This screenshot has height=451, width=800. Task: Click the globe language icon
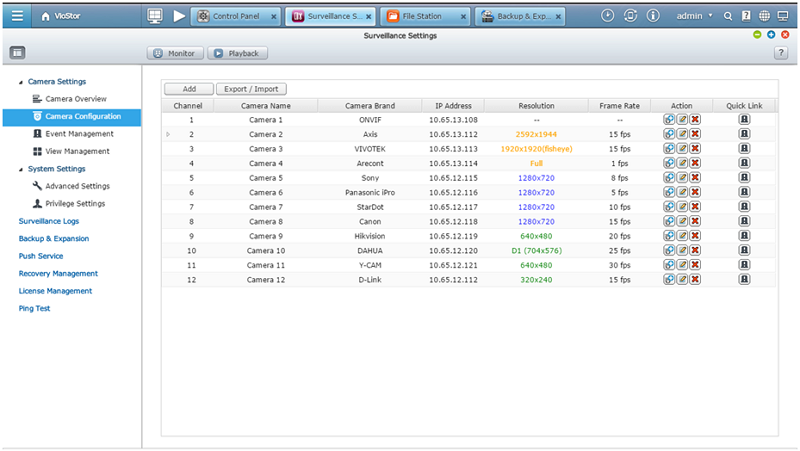(764, 16)
